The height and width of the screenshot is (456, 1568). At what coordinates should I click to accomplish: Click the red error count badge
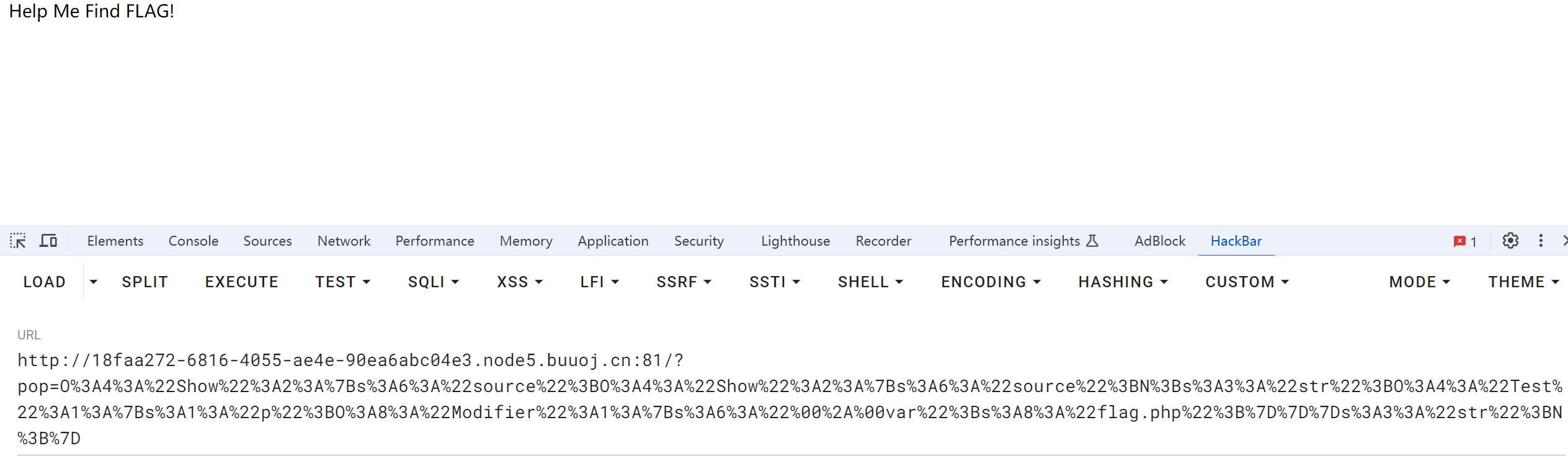click(x=1465, y=241)
